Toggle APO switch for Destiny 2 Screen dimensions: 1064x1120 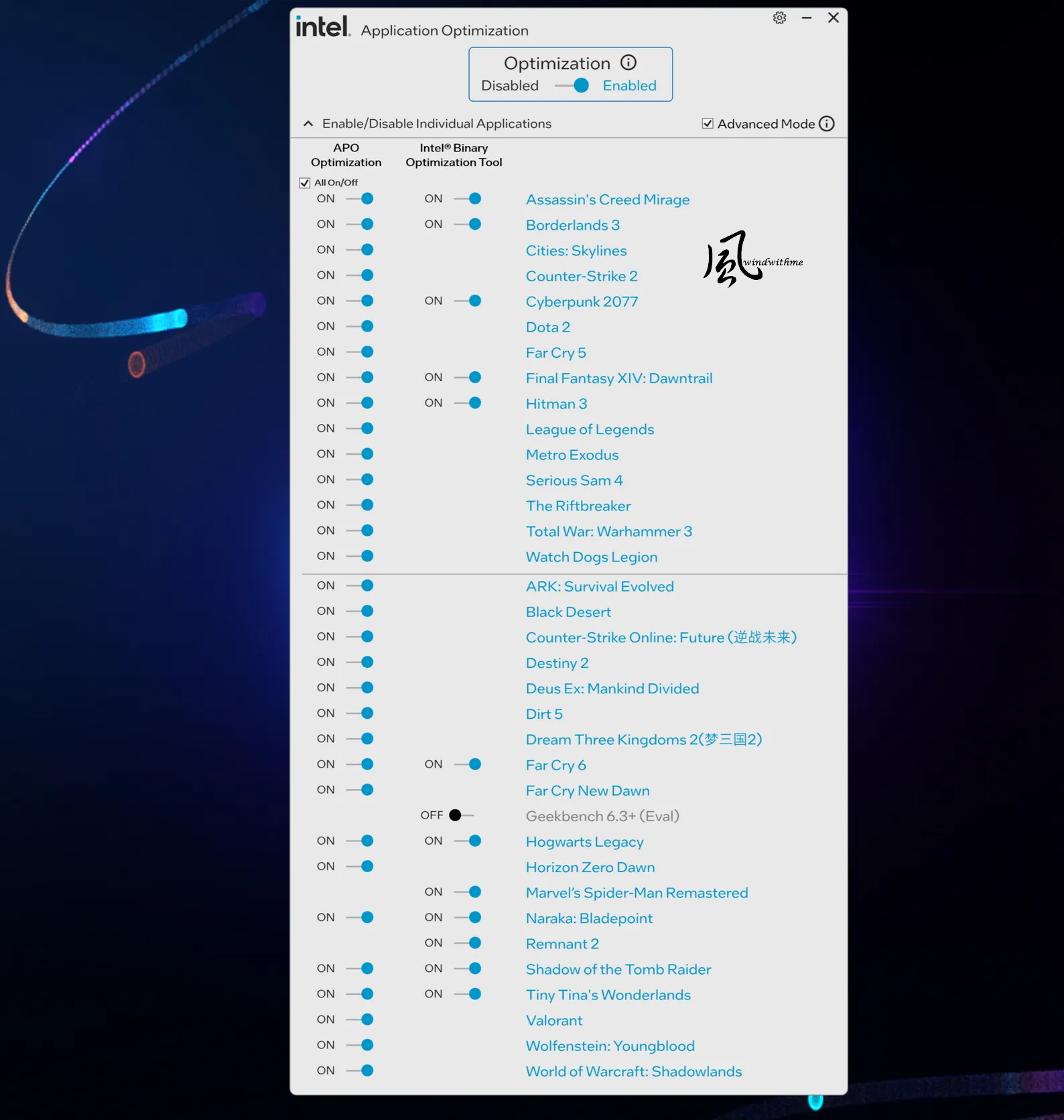pyautogui.click(x=360, y=662)
